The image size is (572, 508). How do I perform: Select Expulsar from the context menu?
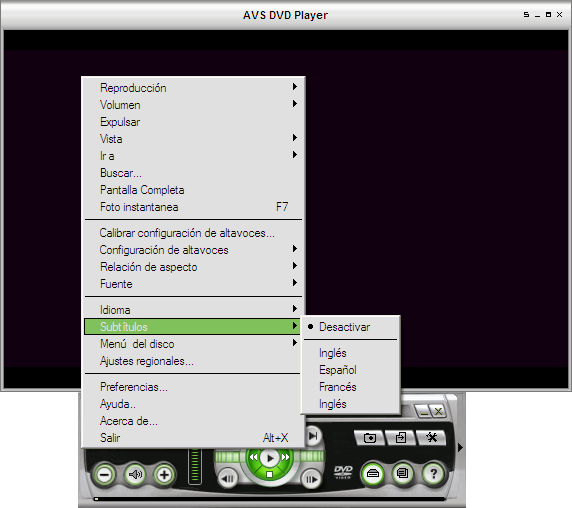click(x=193, y=122)
